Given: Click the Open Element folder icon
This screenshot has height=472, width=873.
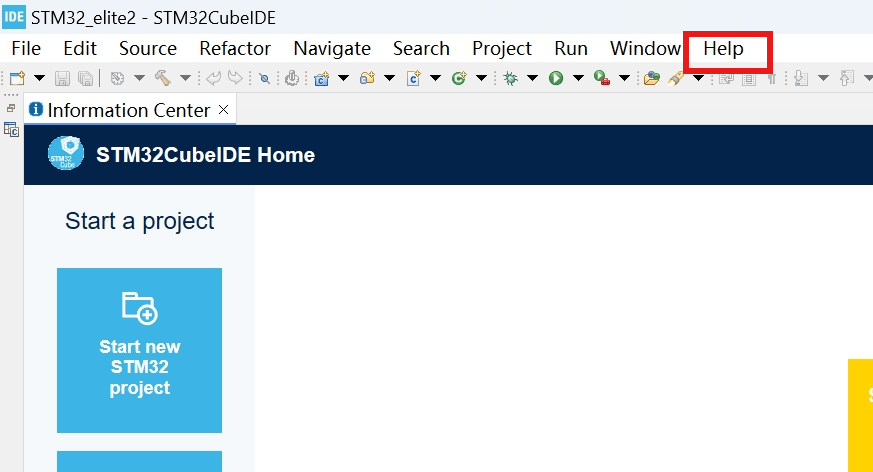Looking at the screenshot, I should [651, 77].
